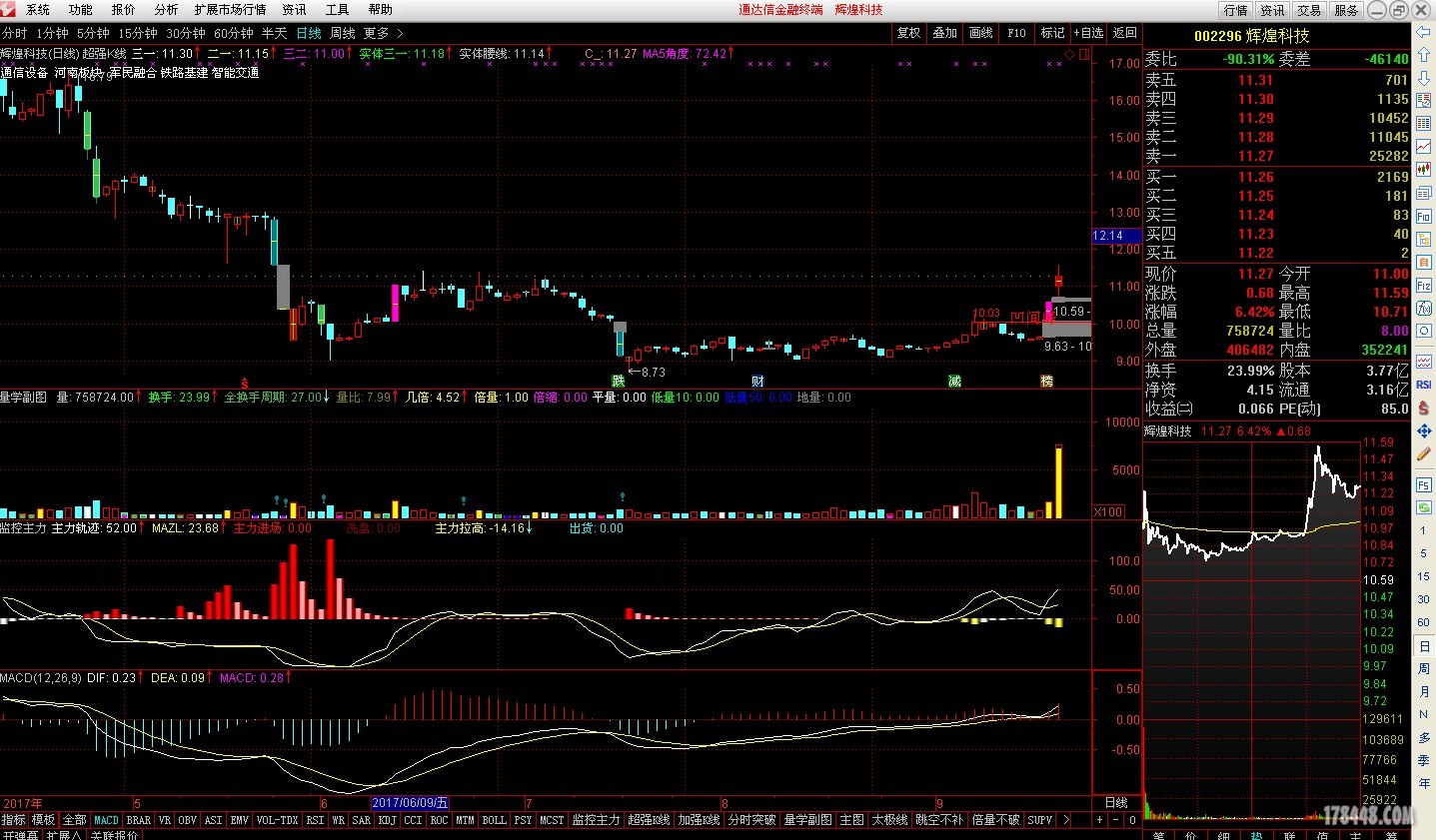Click the four-way move arrows icon in sidebar
Viewport: 1436px width, 840px height.
coord(1424,430)
